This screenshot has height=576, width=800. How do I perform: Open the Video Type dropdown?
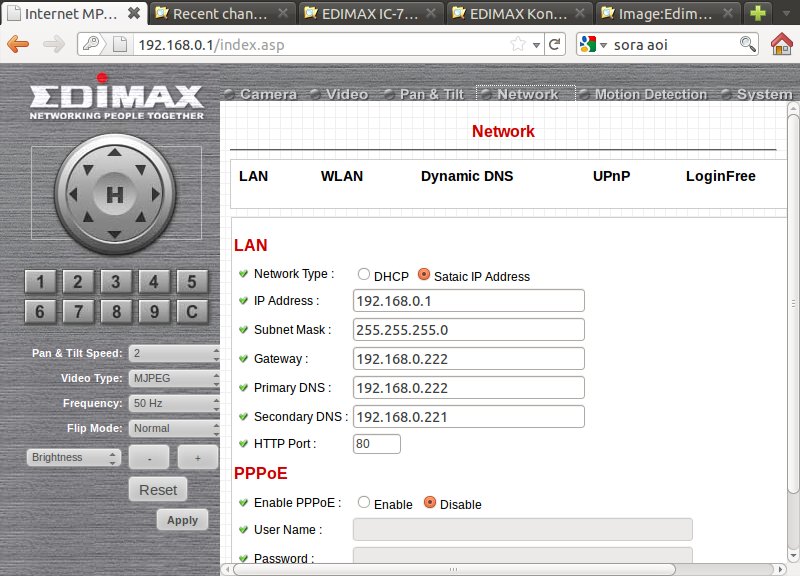click(x=175, y=379)
